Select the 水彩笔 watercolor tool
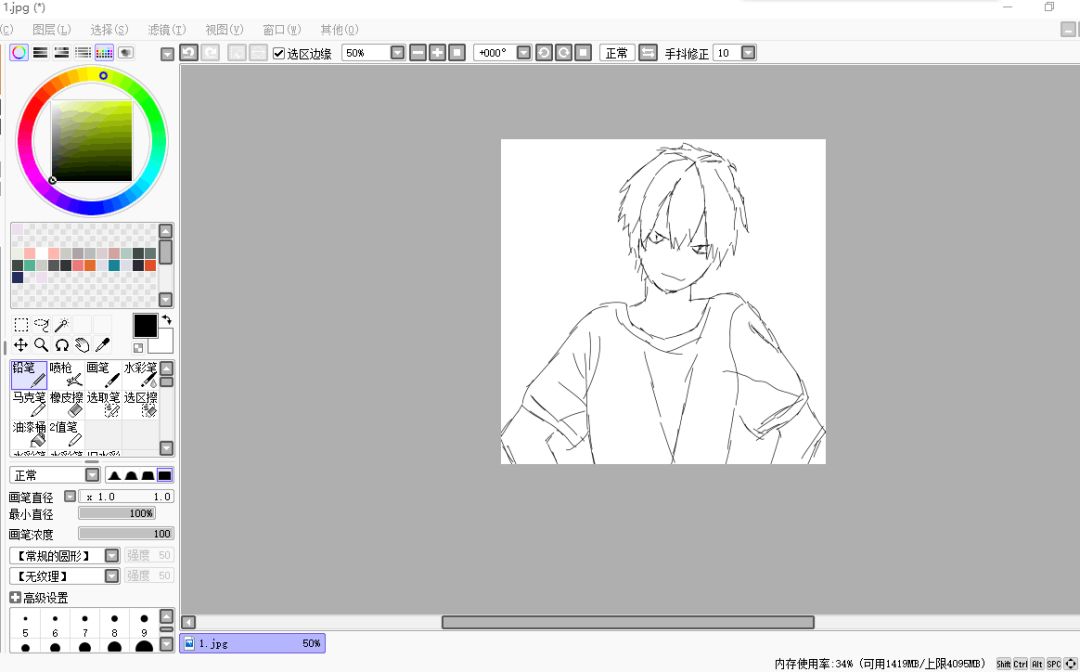Screen dimensions: 1080x672 [x=141, y=375]
